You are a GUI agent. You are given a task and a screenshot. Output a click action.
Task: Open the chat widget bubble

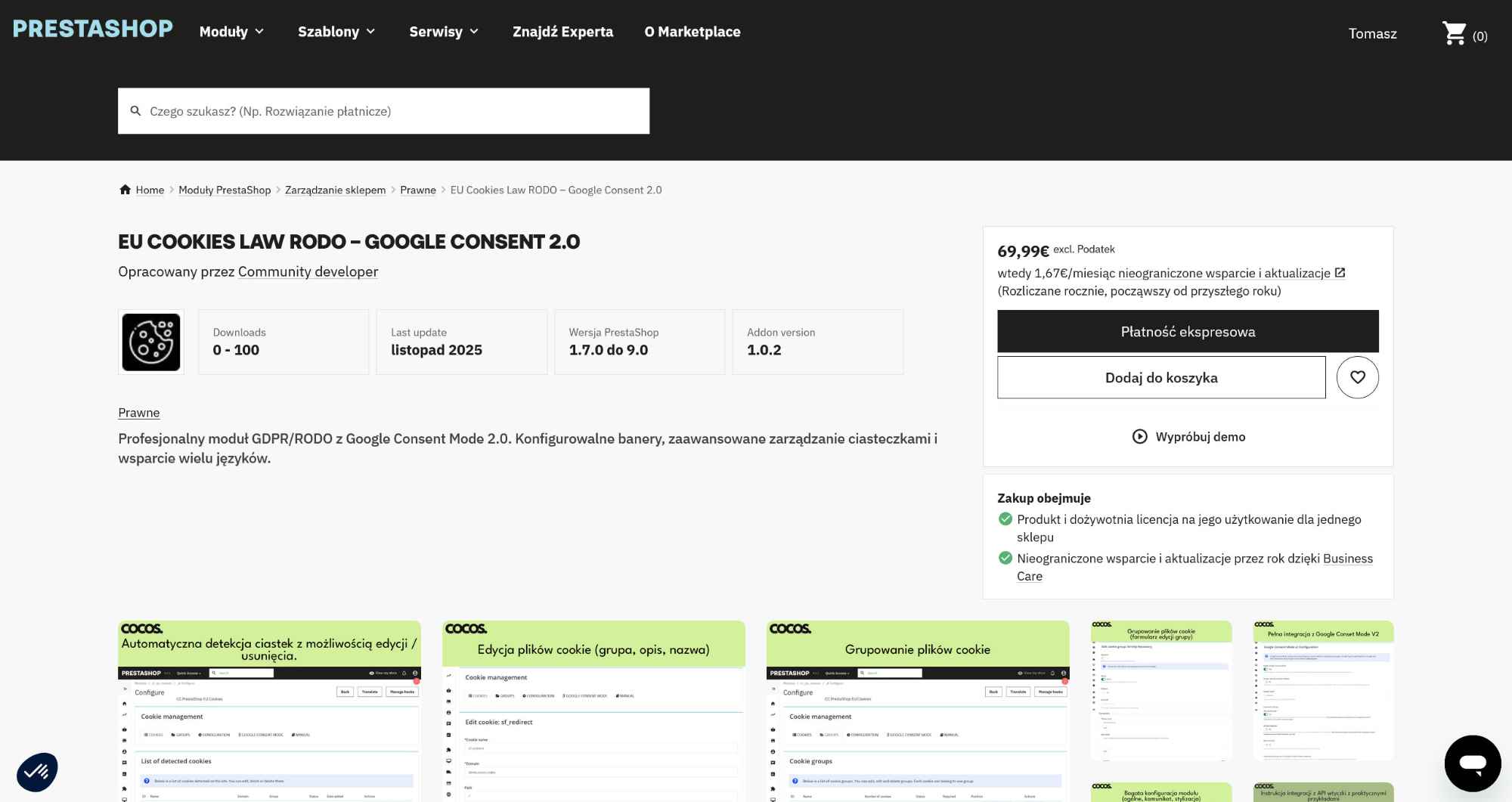coord(1473,763)
